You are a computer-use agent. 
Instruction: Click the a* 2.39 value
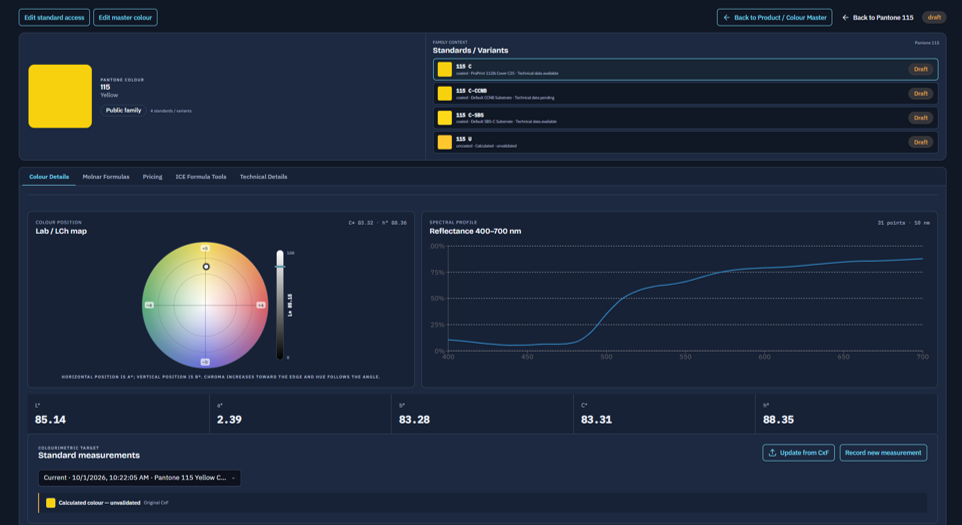tap(229, 420)
